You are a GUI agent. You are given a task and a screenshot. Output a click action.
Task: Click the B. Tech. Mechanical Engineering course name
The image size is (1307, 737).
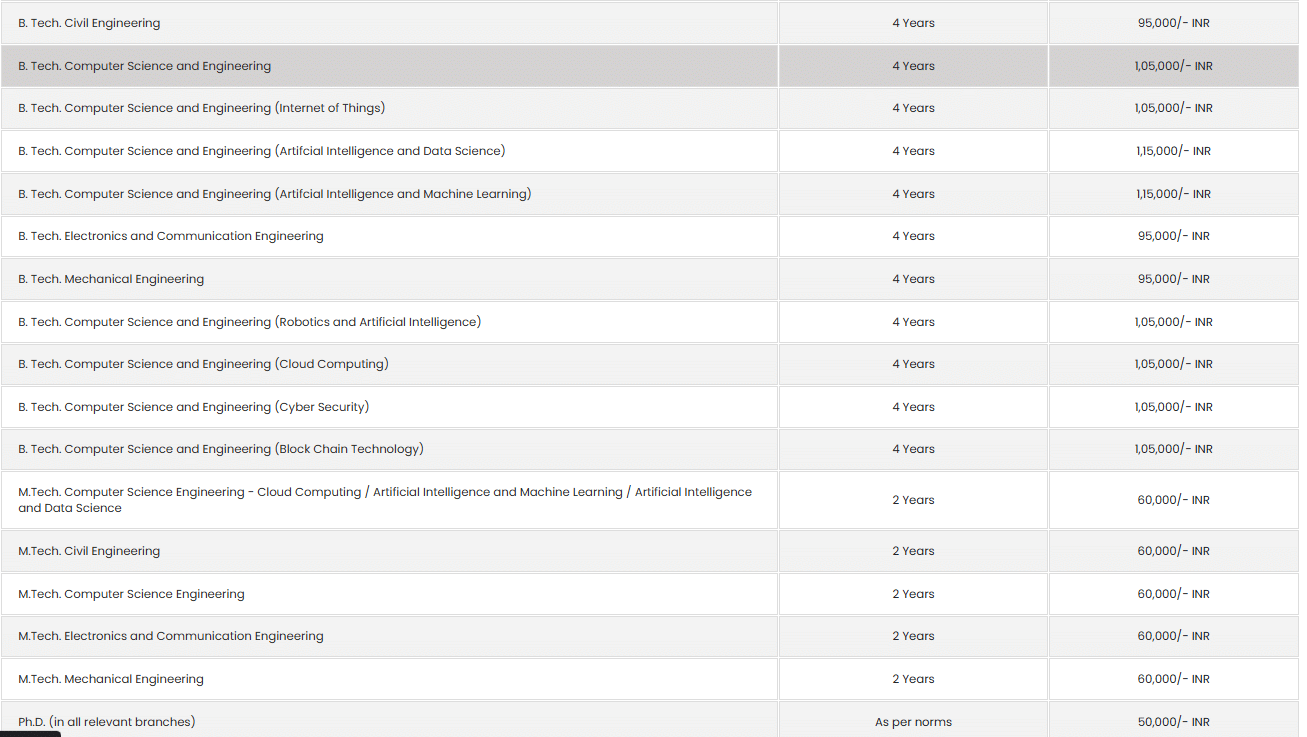pyautogui.click(x=111, y=279)
